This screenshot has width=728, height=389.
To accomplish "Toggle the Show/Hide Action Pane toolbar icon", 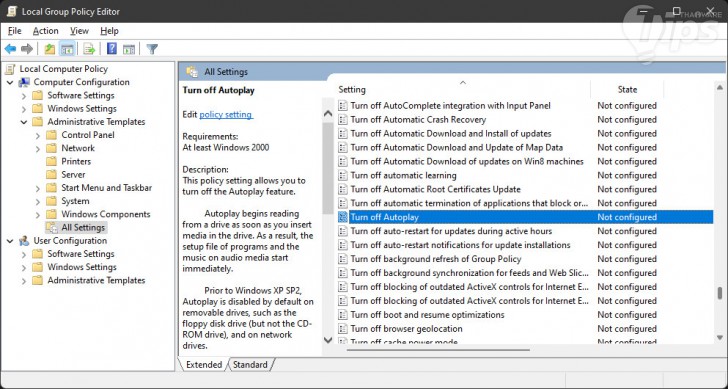I will pos(129,49).
